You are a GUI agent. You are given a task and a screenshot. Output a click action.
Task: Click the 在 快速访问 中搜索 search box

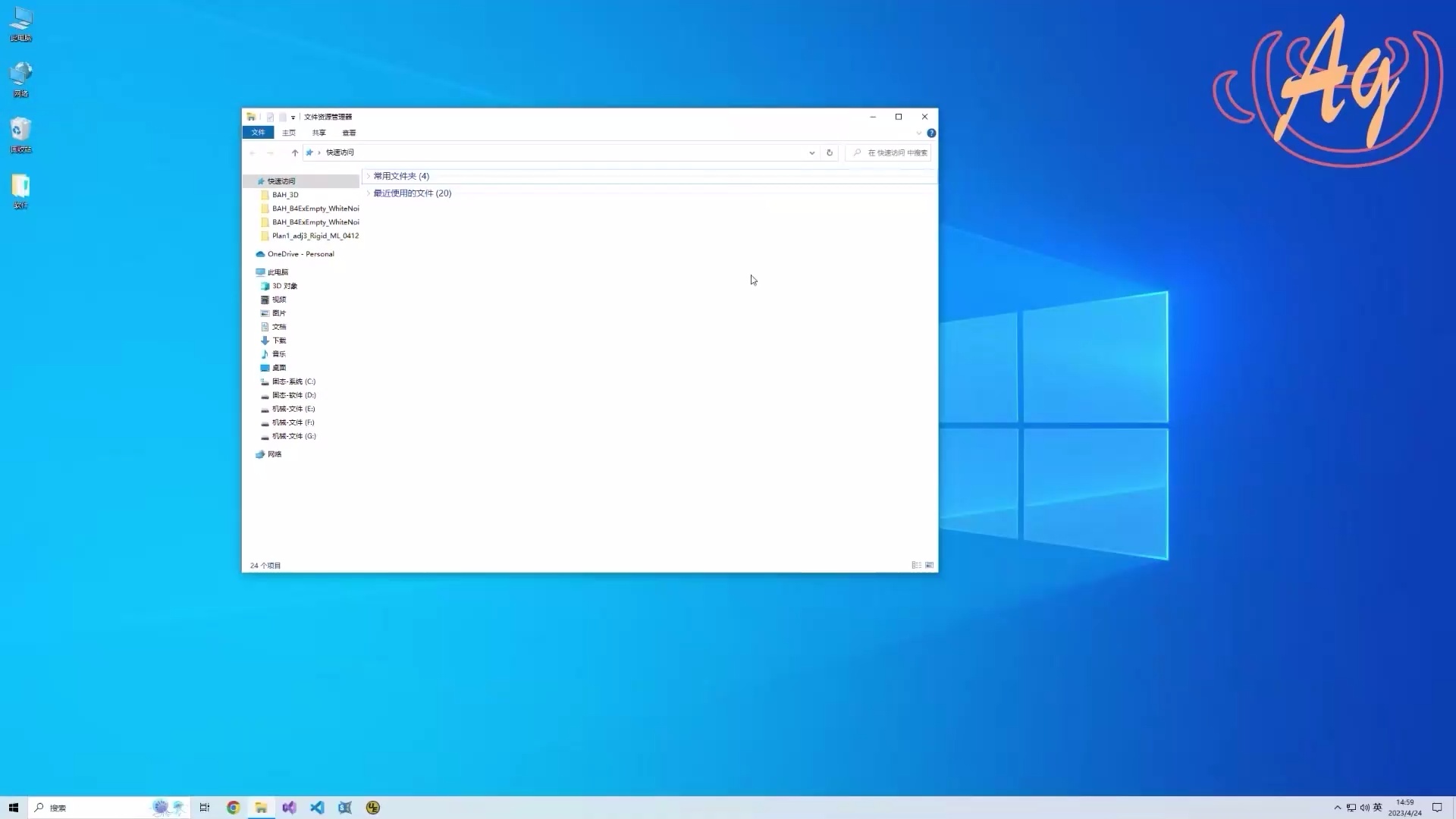click(x=895, y=152)
